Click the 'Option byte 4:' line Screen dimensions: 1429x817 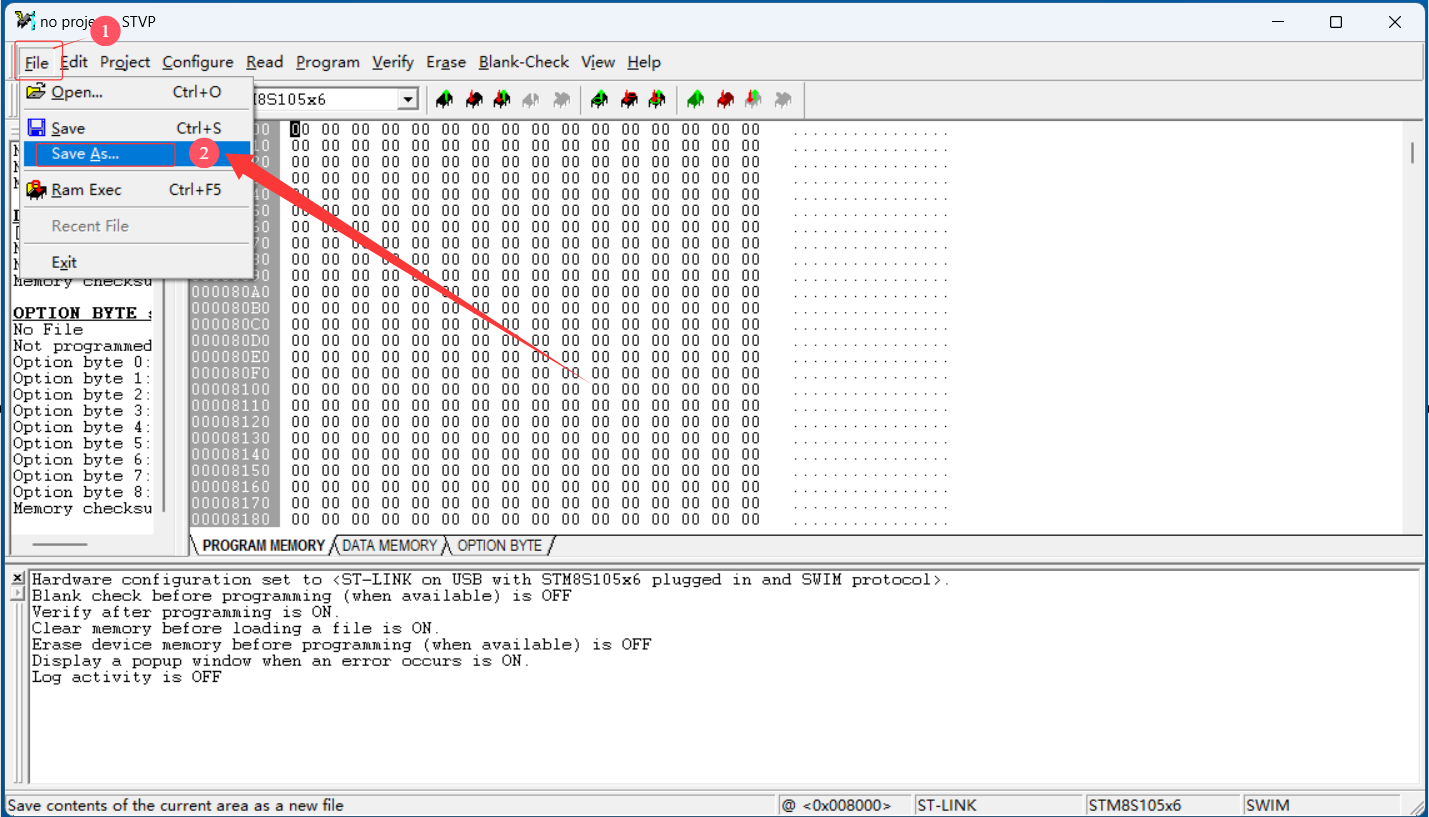pos(82,427)
